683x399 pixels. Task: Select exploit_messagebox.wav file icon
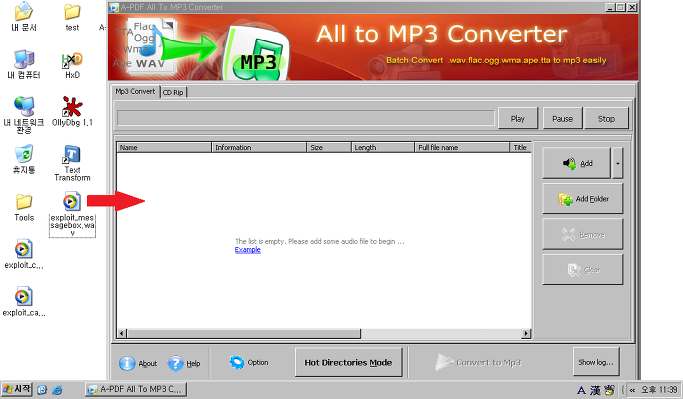[72, 201]
